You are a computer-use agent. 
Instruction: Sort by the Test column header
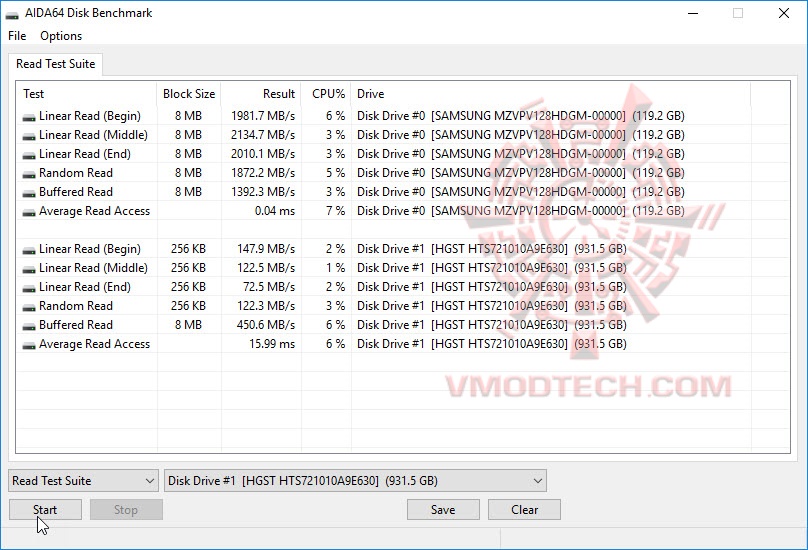point(87,94)
